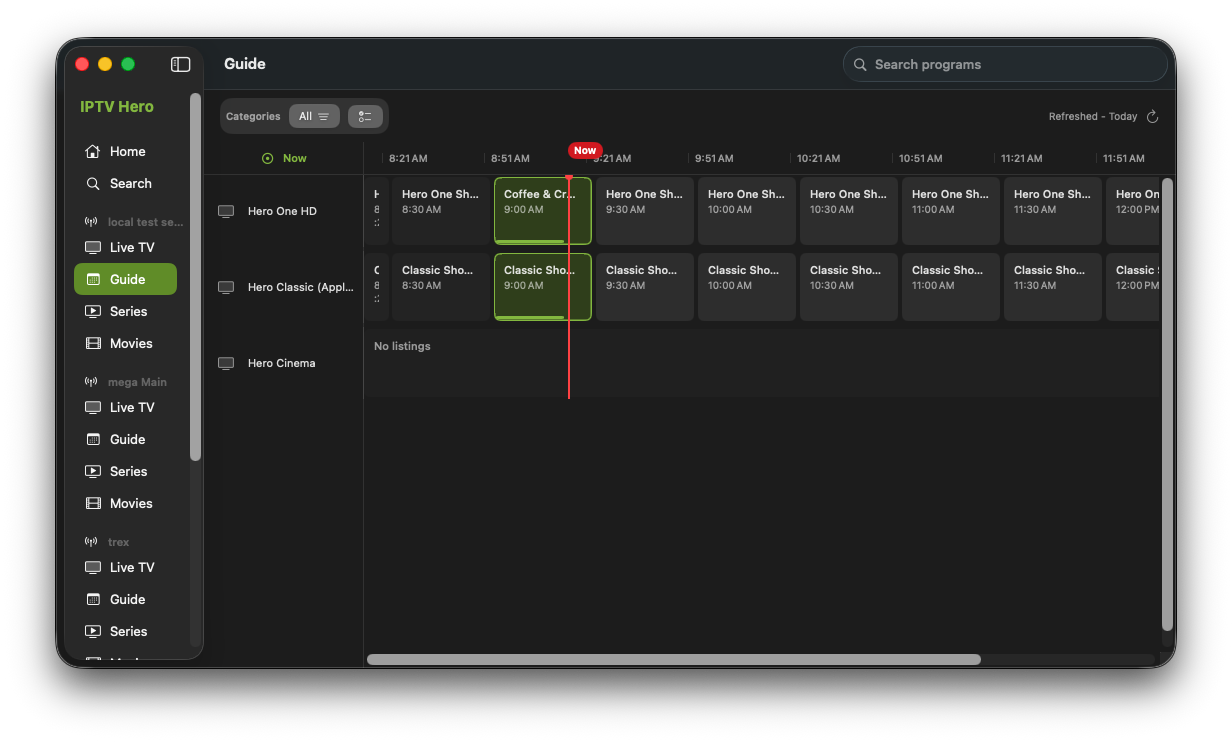
Task: Open Series under mega Main
Action: click(x=125, y=471)
